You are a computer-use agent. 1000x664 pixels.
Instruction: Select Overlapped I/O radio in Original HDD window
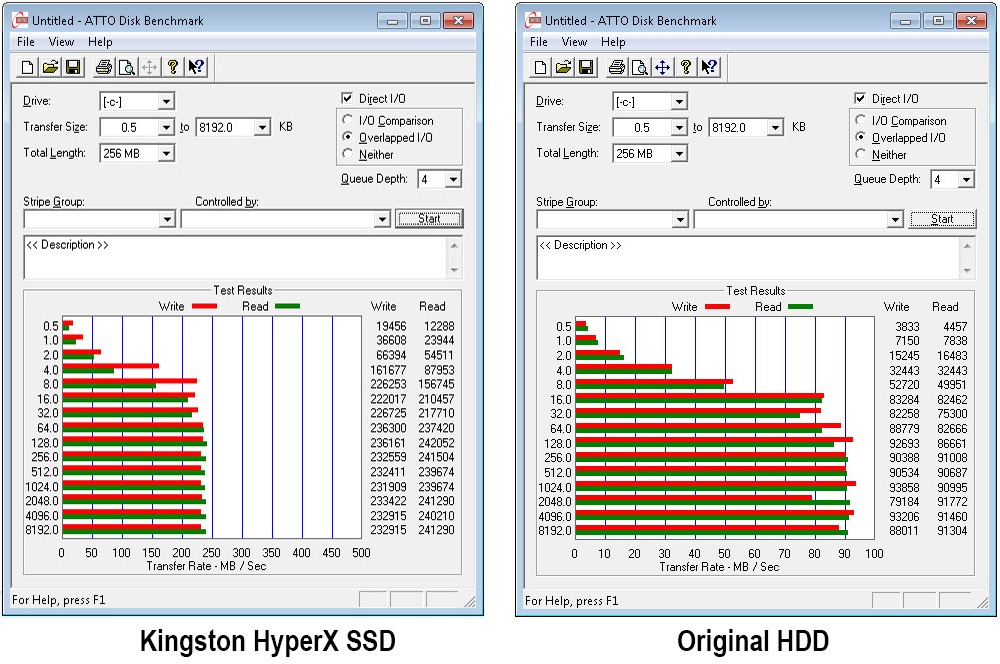coord(860,137)
